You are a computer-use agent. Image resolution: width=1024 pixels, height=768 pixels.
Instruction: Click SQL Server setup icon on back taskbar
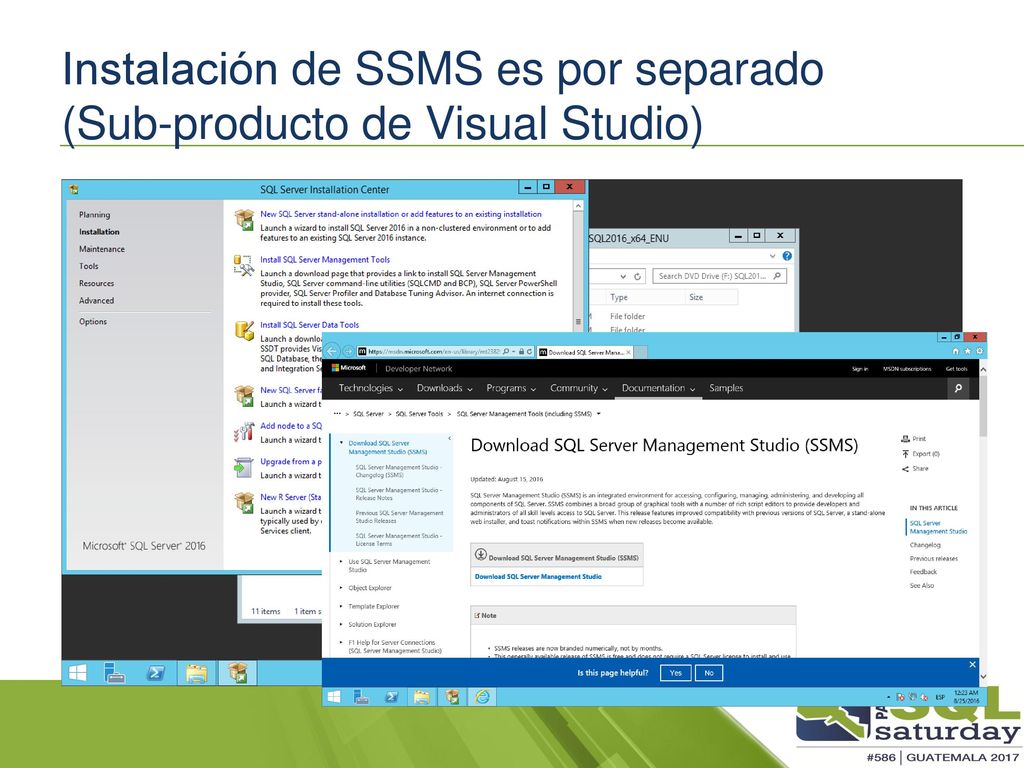[238, 673]
